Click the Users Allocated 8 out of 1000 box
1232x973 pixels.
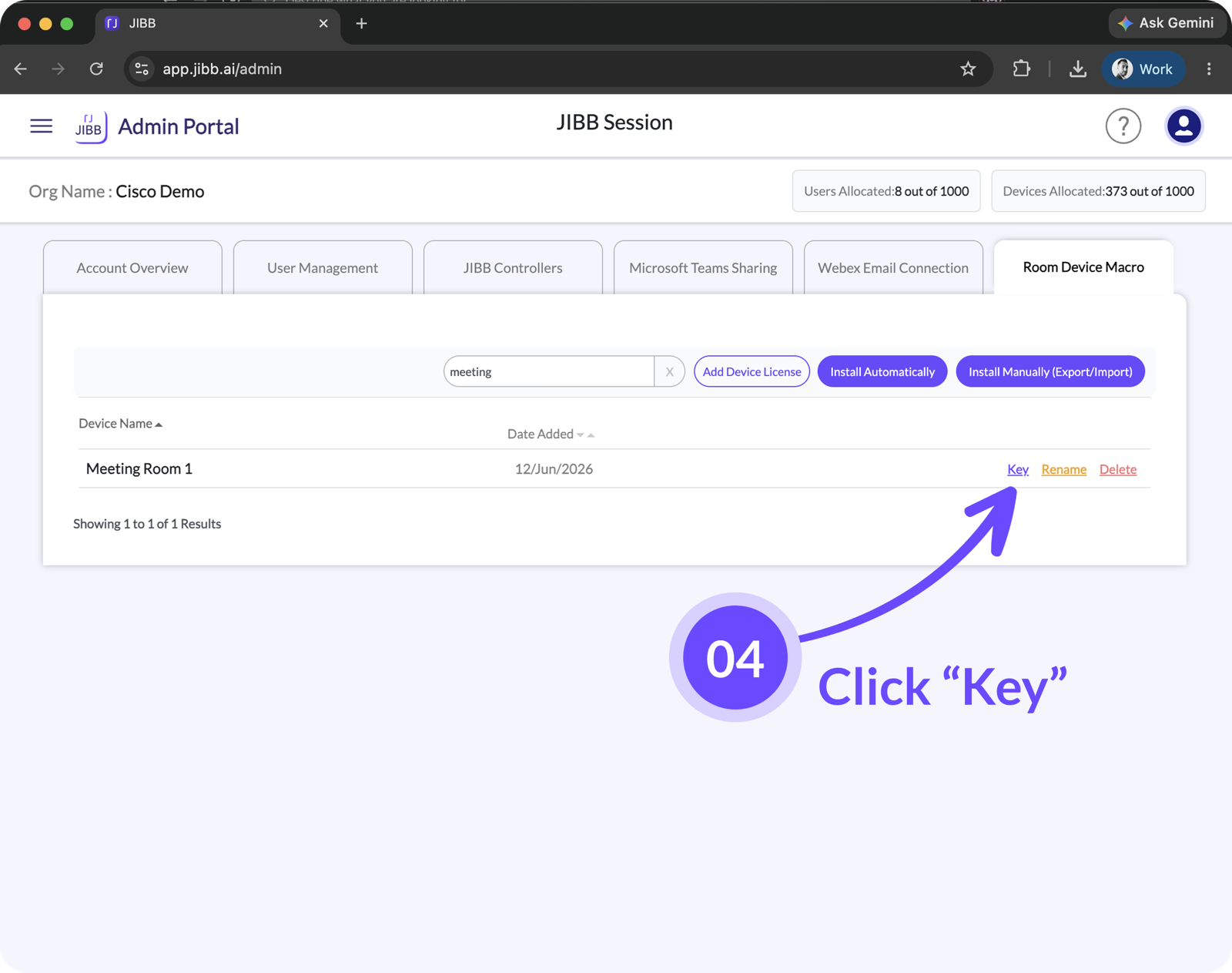(886, 191)
